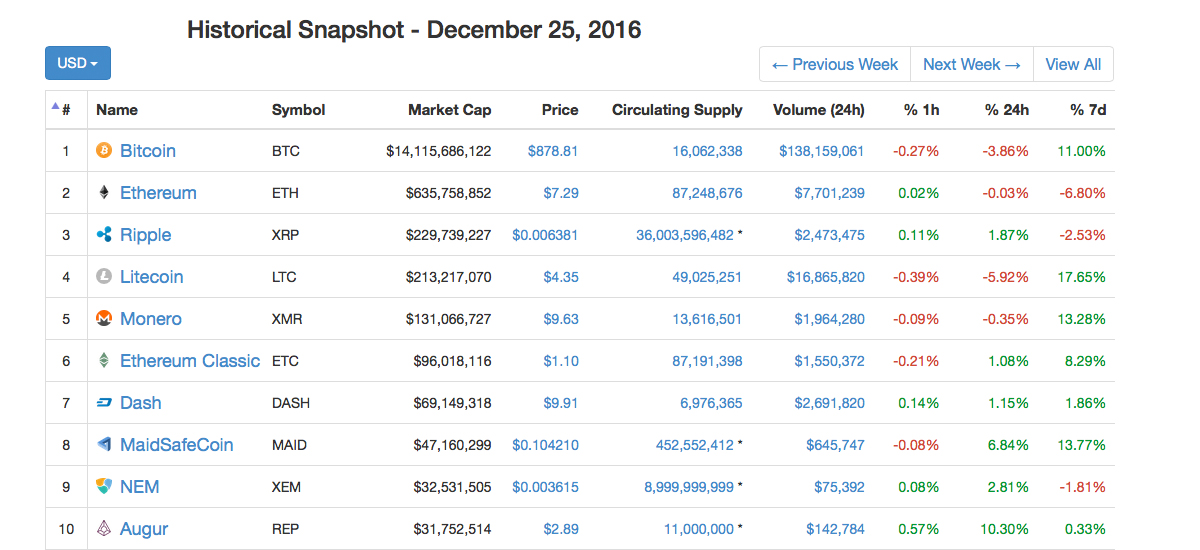Image resolution: width=1200 pixels, height=550 pixels.
Task: Click the NEM logo icon
Action: pyautogui.click(x=104, y=487)
